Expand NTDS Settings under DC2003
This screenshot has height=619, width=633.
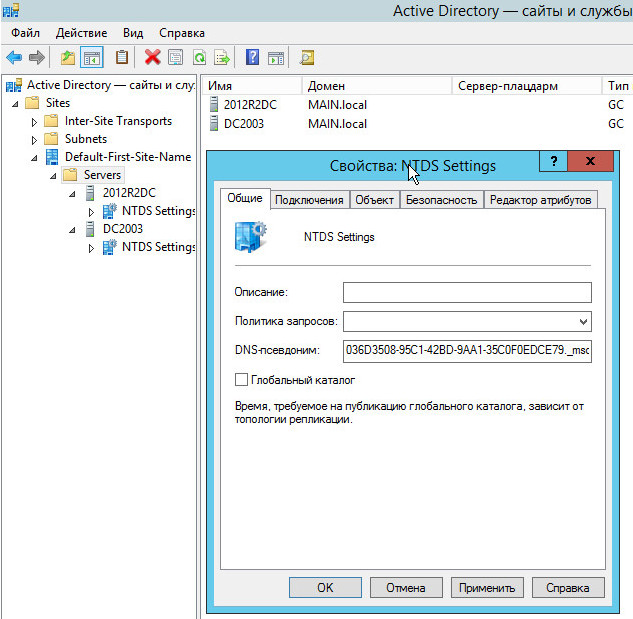[x=91, y=248]
